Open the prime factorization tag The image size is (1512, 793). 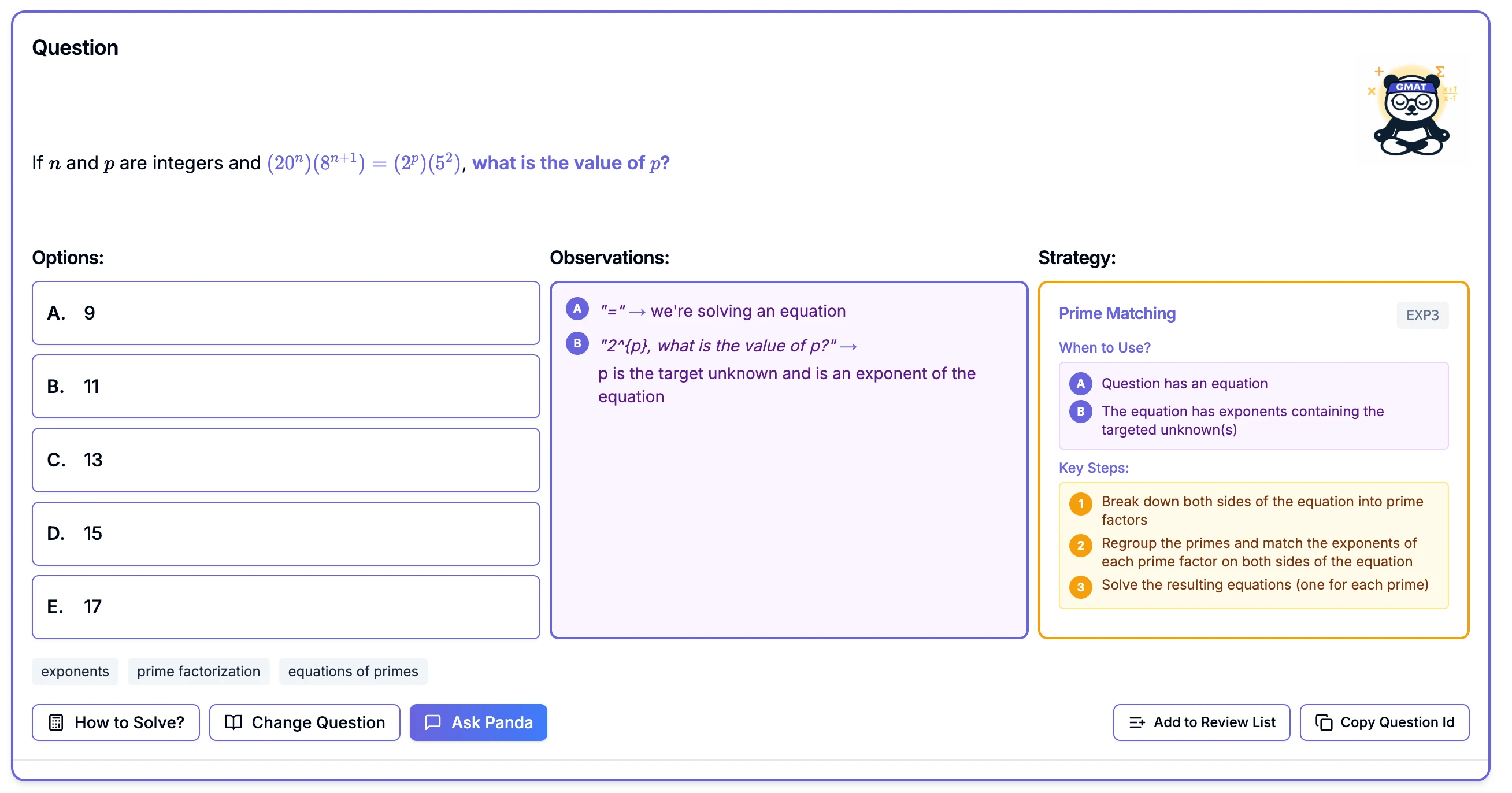(x=198, y=671)
